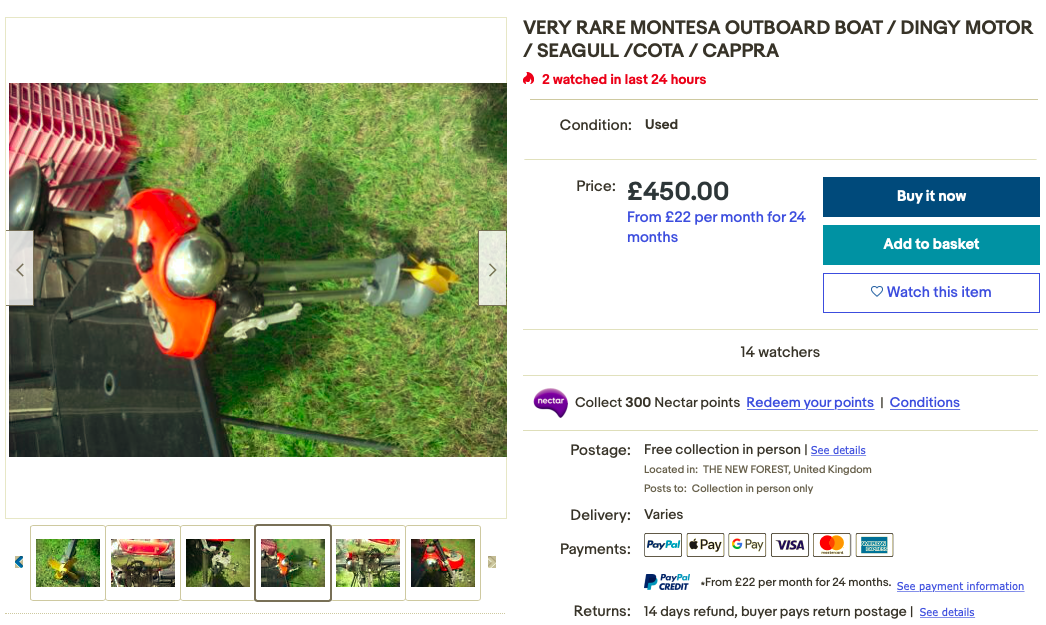Select the last thumbnail in the strip
Screen dimensions: 1046x625
(x=443, y=563)
